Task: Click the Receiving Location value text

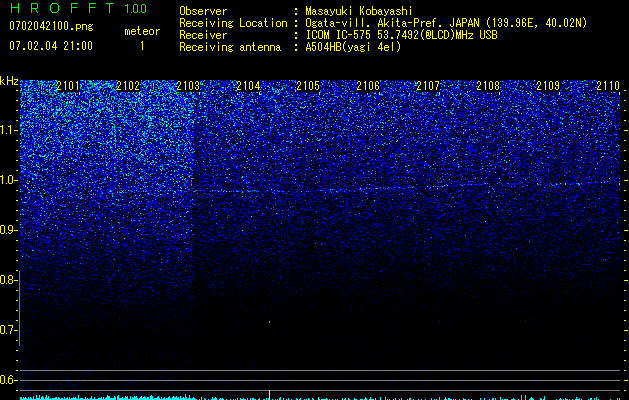Action: (446, 23)
